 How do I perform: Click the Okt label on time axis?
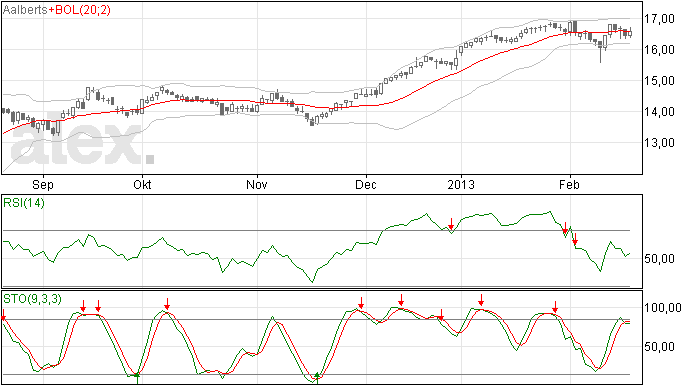pos(142,184)
